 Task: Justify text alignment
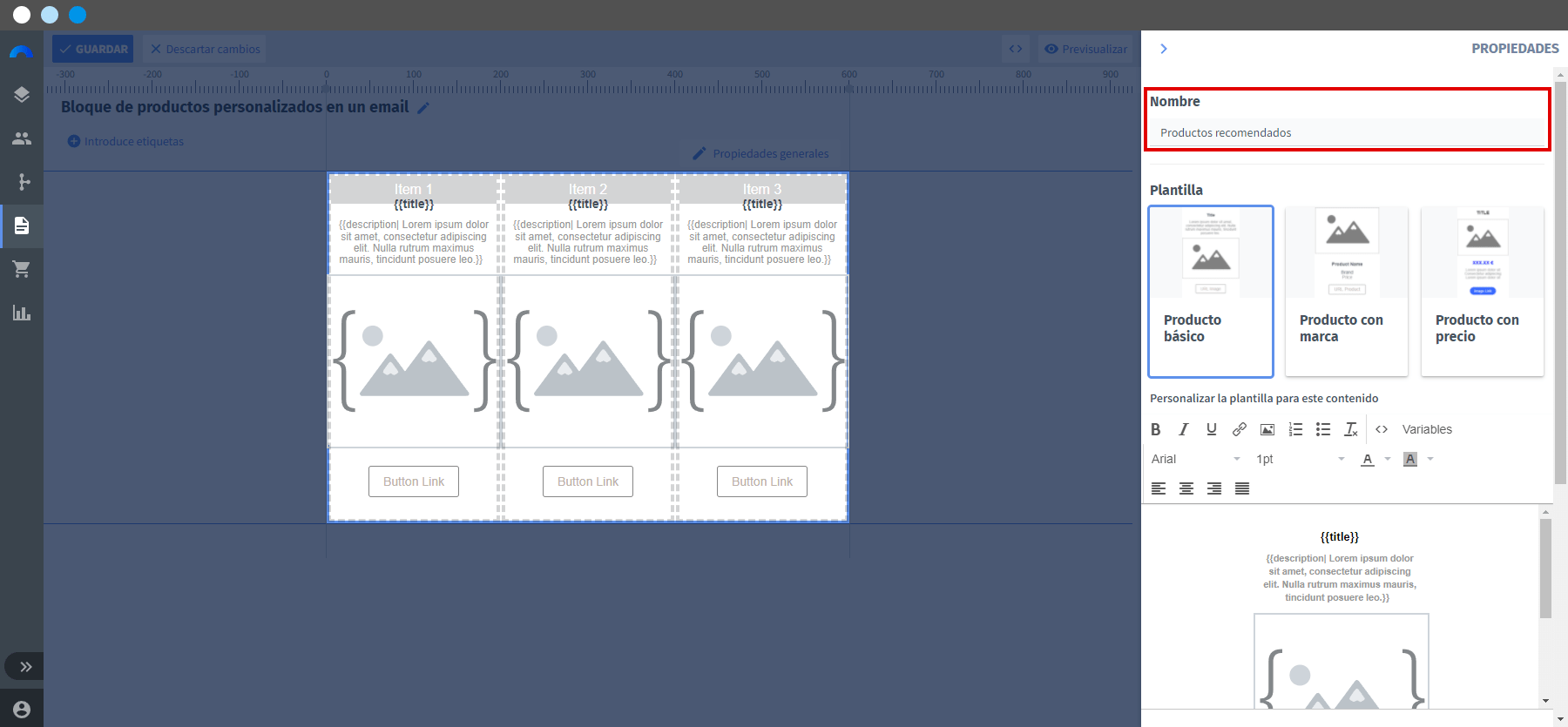click(1242, 488)
